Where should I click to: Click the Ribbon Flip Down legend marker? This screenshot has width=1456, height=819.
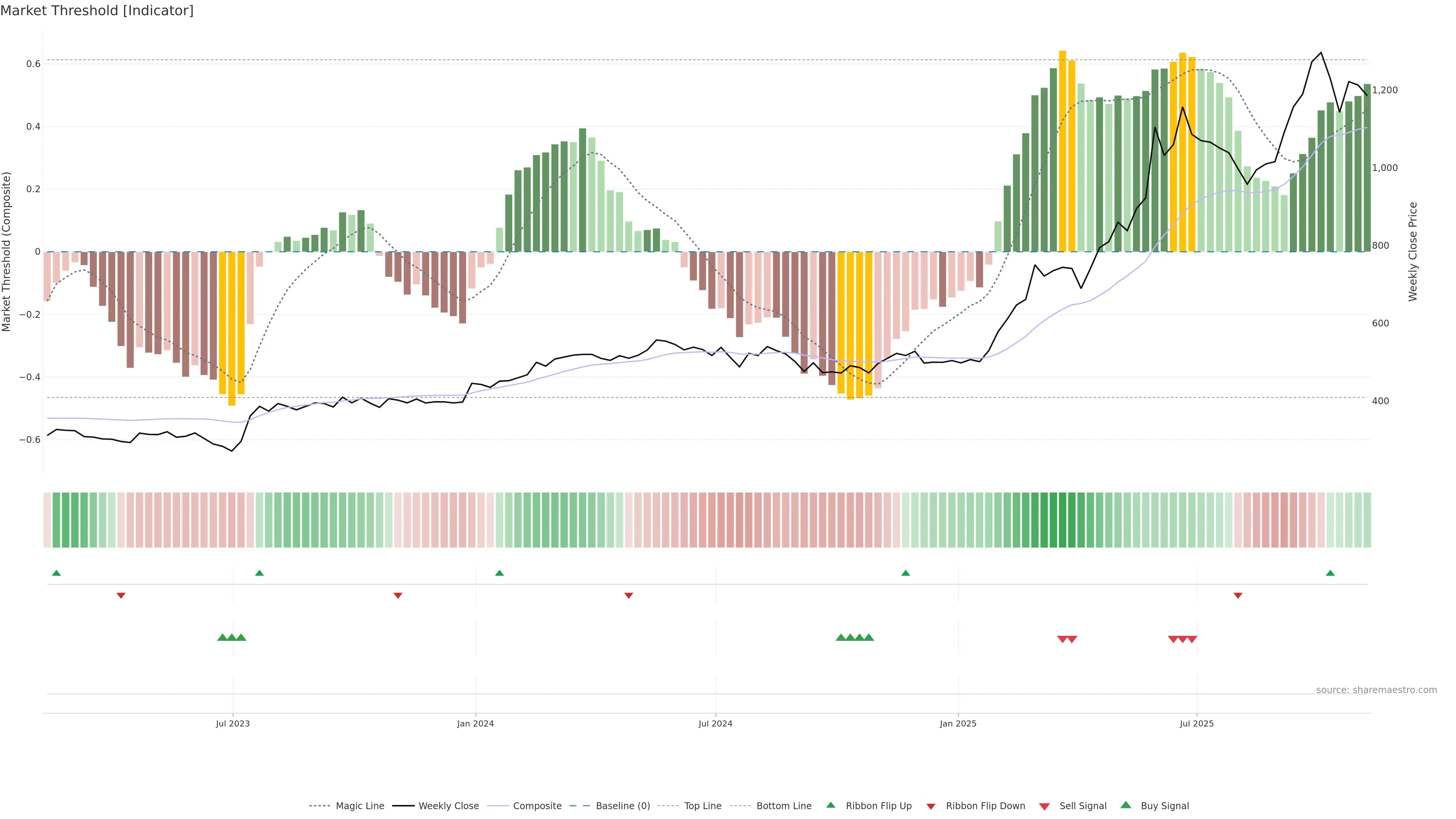[931, 806]
